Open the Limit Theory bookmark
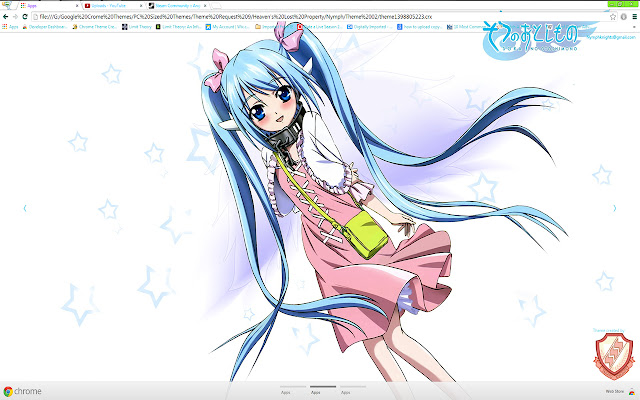This screenshot has width=640, height=400. click(x=137, y=27)
